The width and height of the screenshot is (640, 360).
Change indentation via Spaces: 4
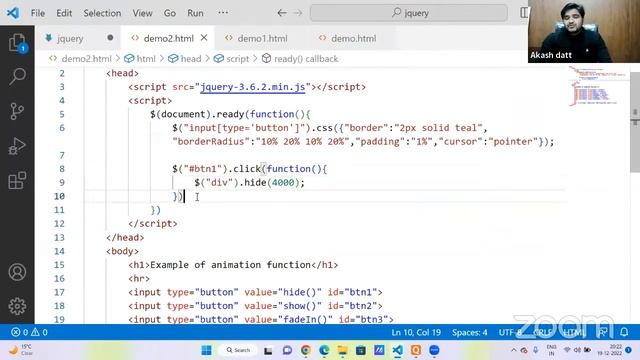(469, 332)
